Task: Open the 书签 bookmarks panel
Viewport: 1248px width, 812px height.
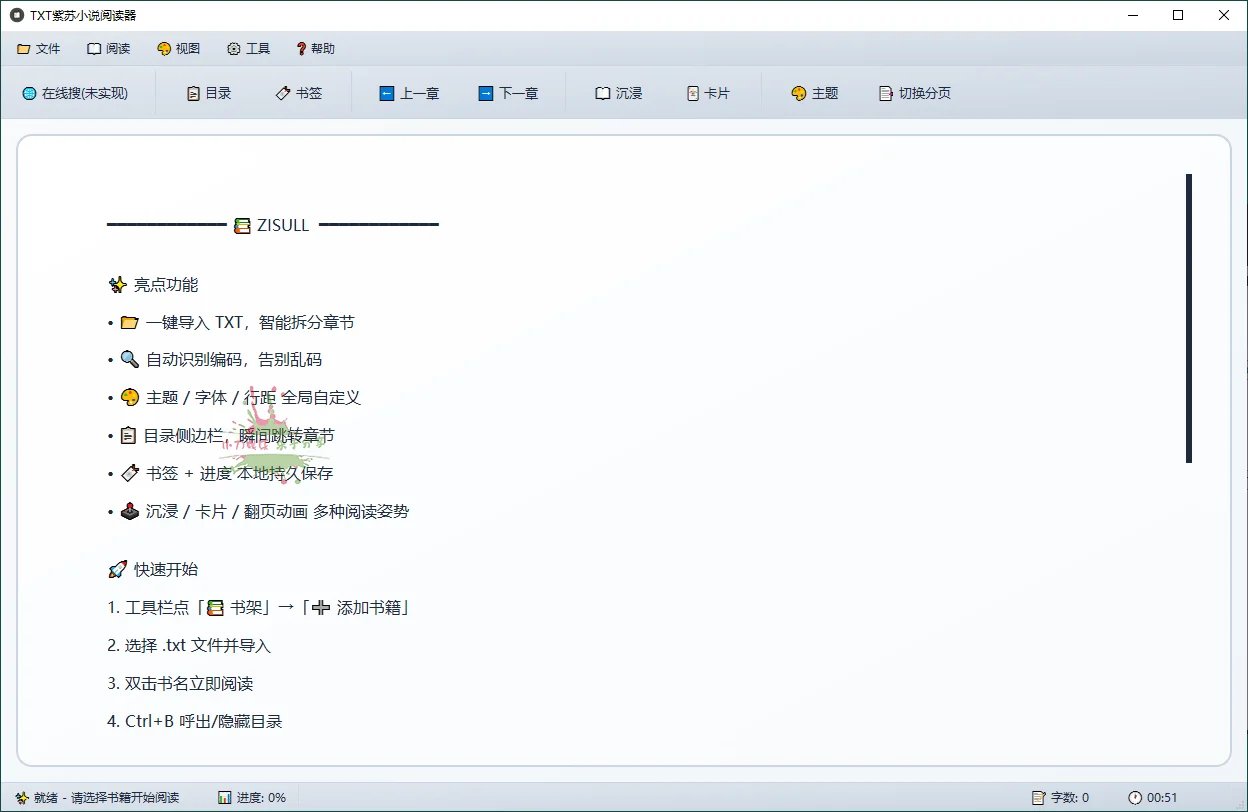Action: point(299,92)
